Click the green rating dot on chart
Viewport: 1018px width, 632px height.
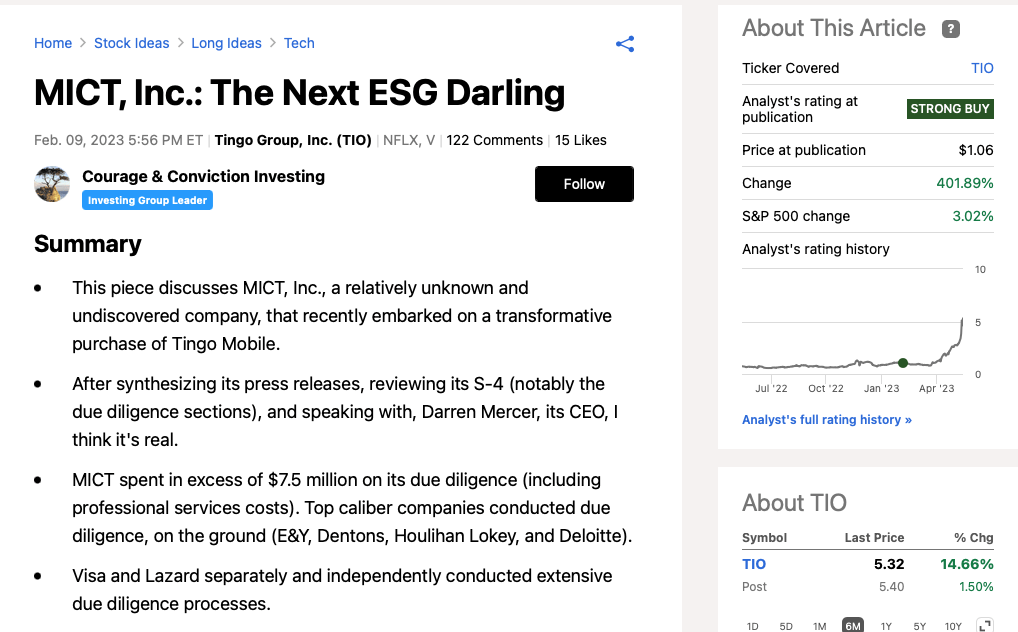click(903, 363)
